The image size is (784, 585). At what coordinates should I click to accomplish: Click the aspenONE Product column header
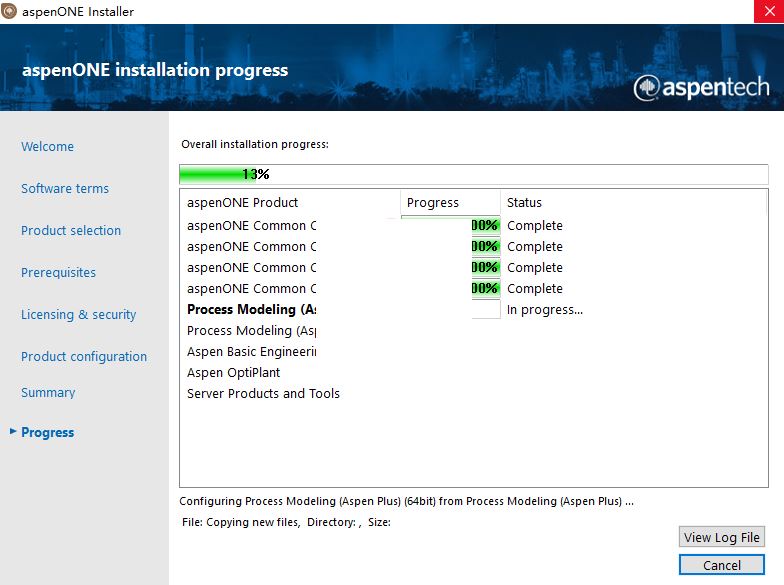242,202
